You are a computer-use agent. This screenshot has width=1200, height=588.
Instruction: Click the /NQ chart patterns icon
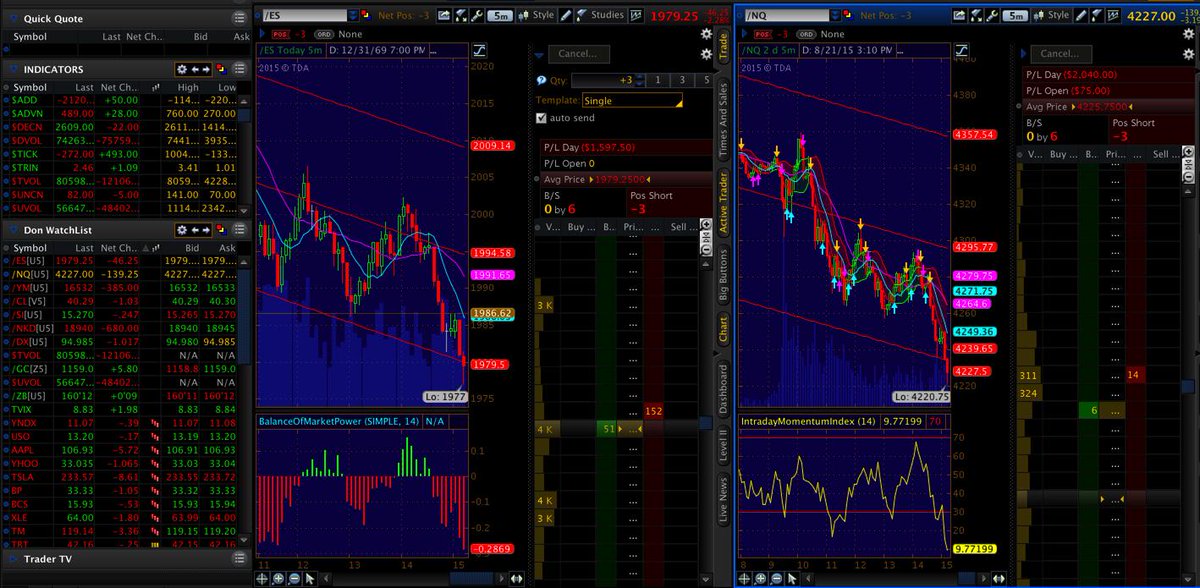click(1113, 16)
